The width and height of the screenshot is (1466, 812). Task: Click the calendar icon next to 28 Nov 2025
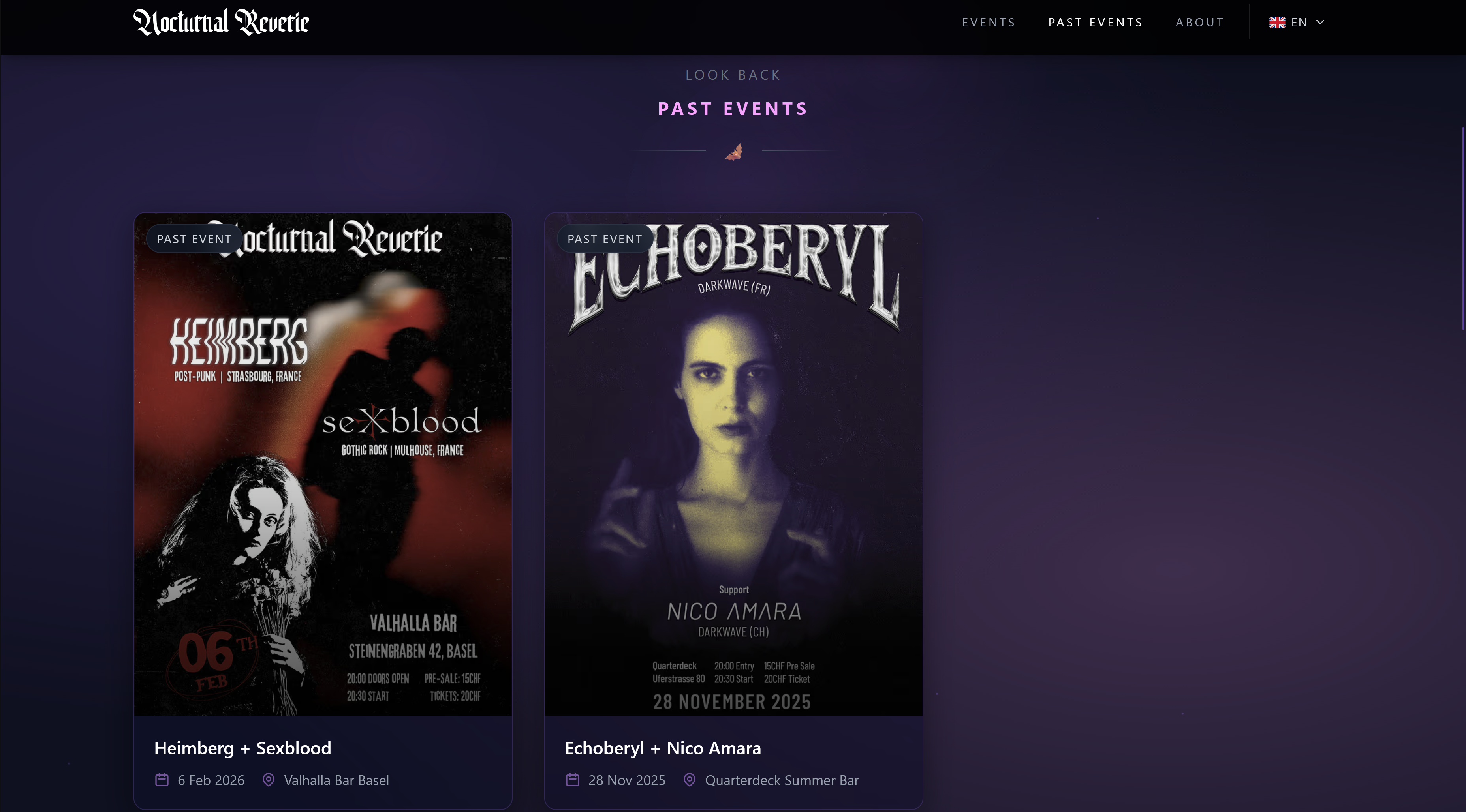[573, 780]
